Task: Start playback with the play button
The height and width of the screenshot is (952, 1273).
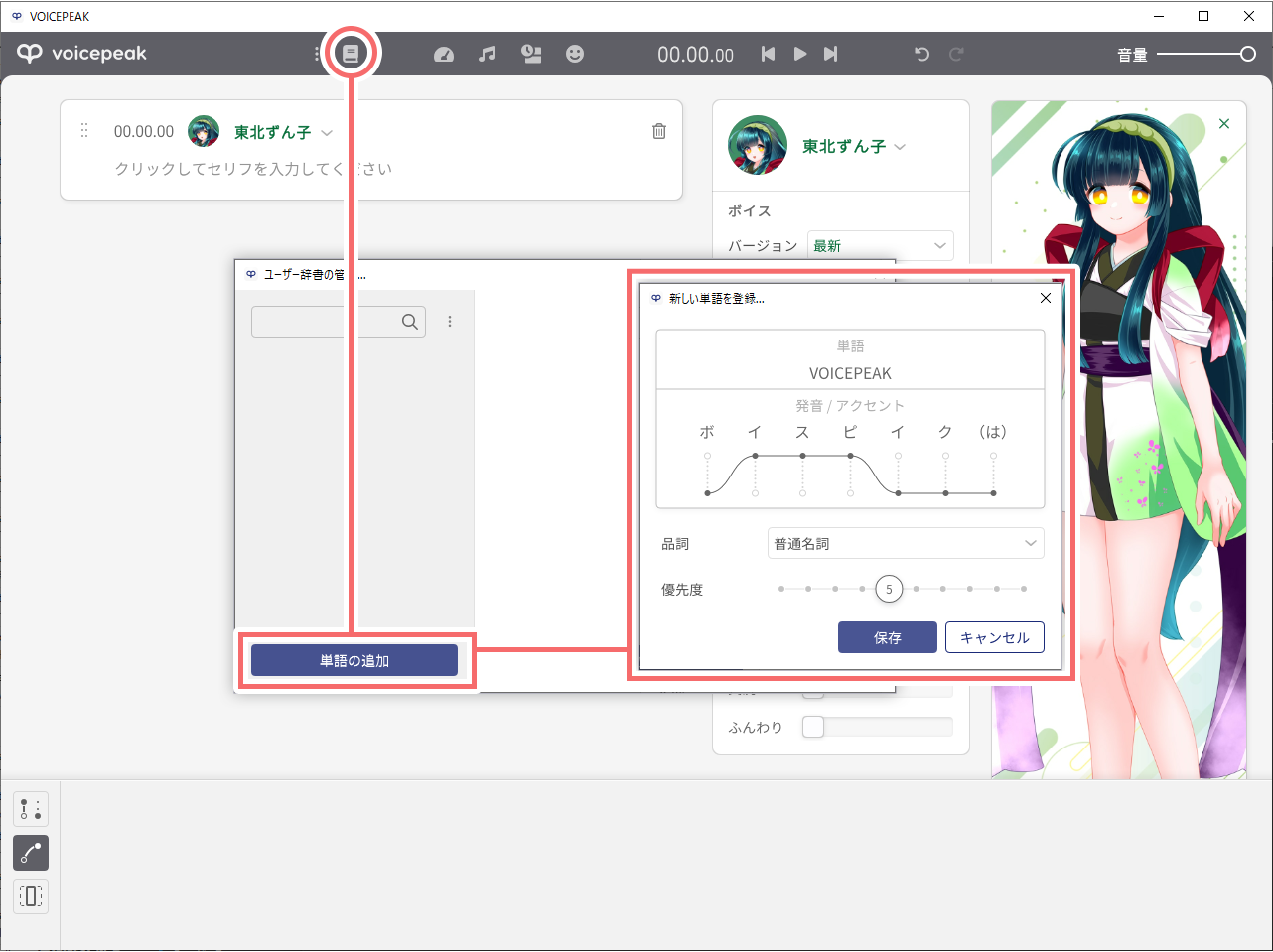Action: [x=799, y=54]
